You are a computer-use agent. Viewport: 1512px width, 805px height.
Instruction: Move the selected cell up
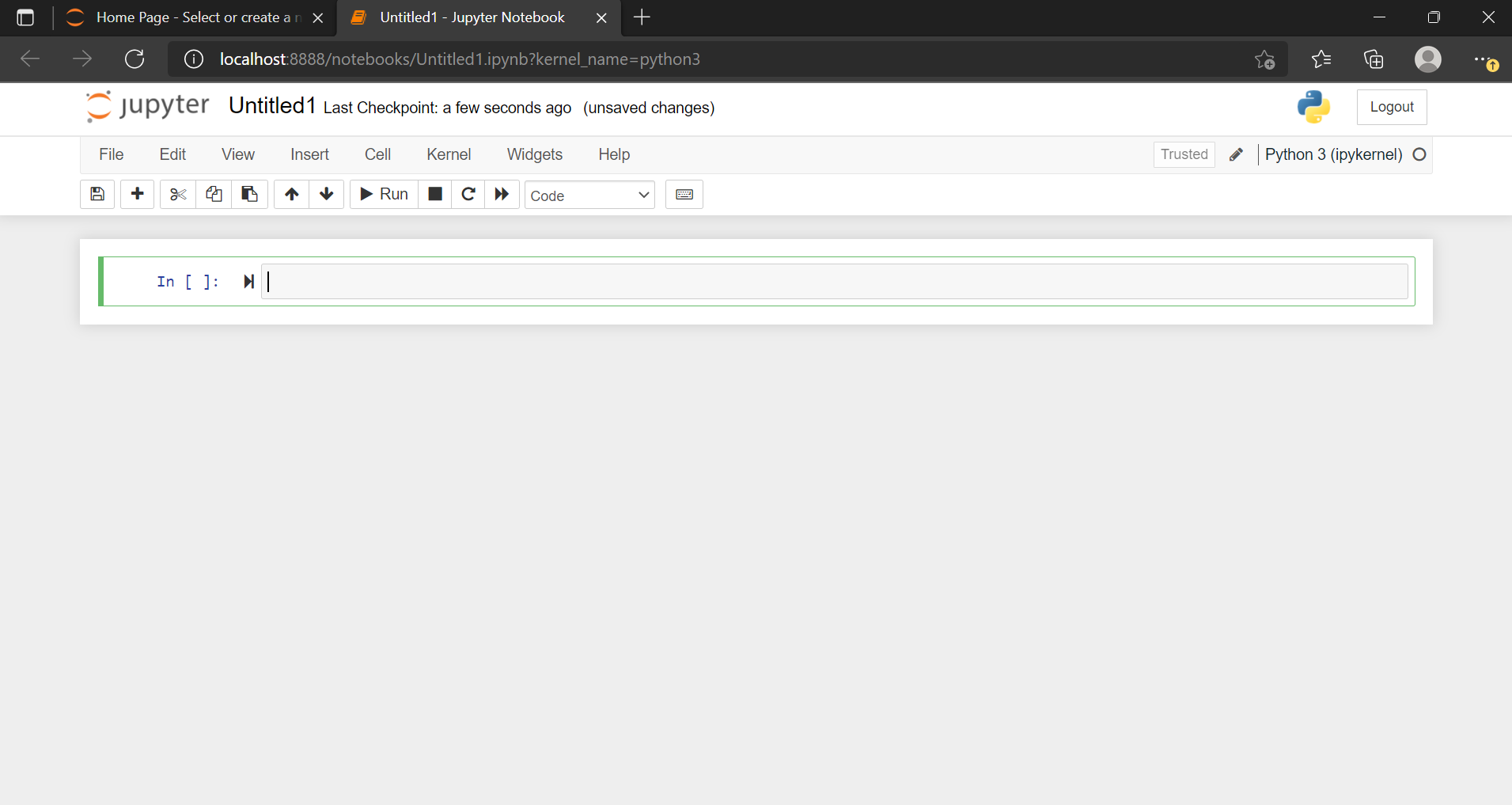(291, 194)
